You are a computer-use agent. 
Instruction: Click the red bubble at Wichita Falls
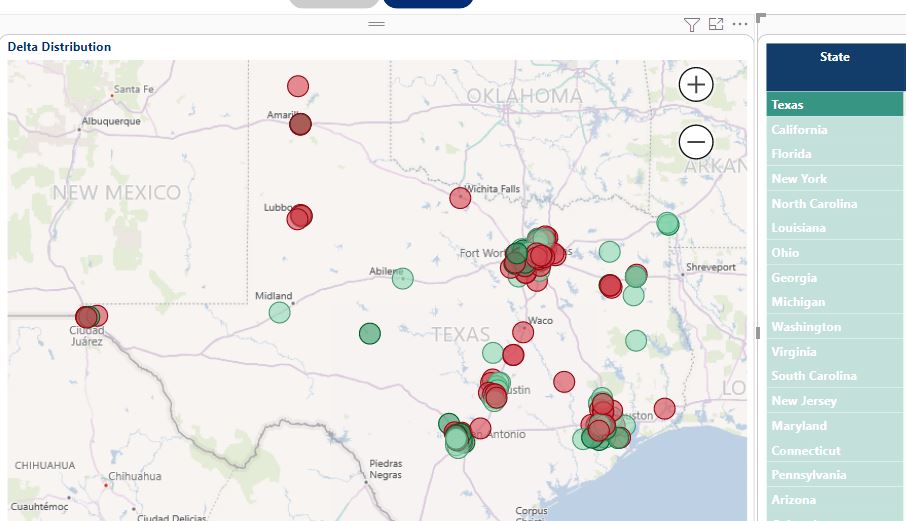click(460, 198)
